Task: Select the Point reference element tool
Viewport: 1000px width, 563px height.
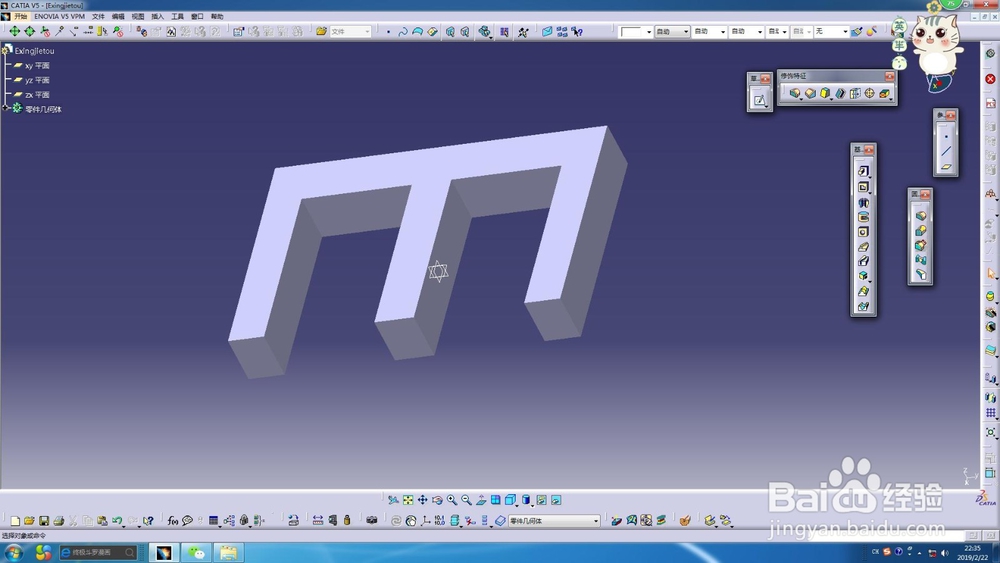Action: pyautogui.click(x=946, y=136)
